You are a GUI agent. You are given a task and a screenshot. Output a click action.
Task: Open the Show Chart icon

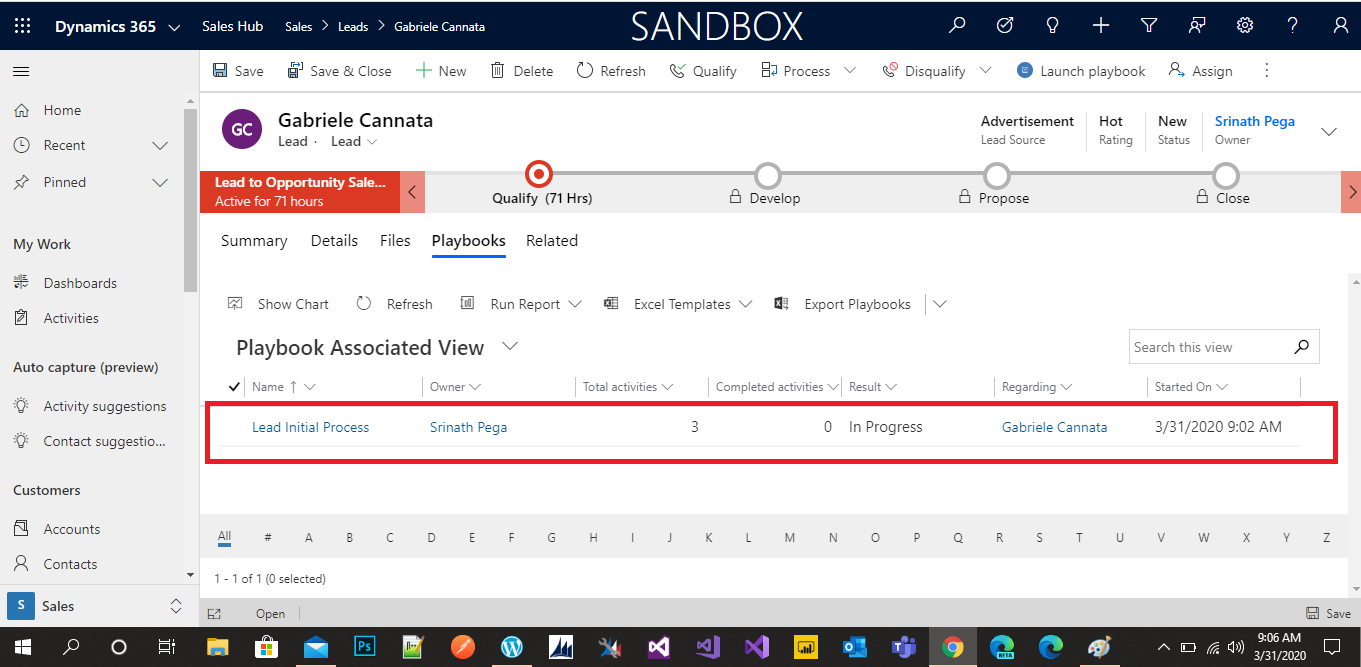coord(236,303)
